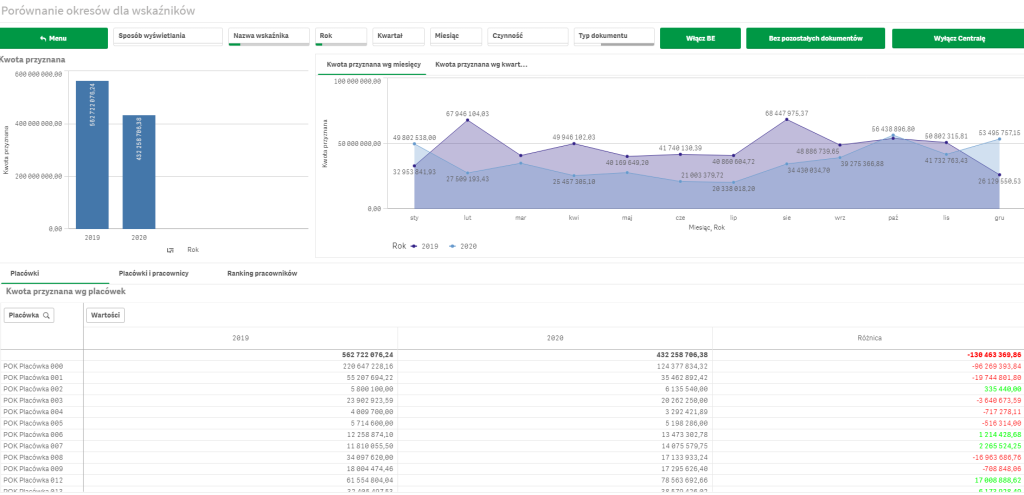Click the 2020 column header in the table
Image resolution: width=1024 pixels, height=495 pixels.
point(555,338)
